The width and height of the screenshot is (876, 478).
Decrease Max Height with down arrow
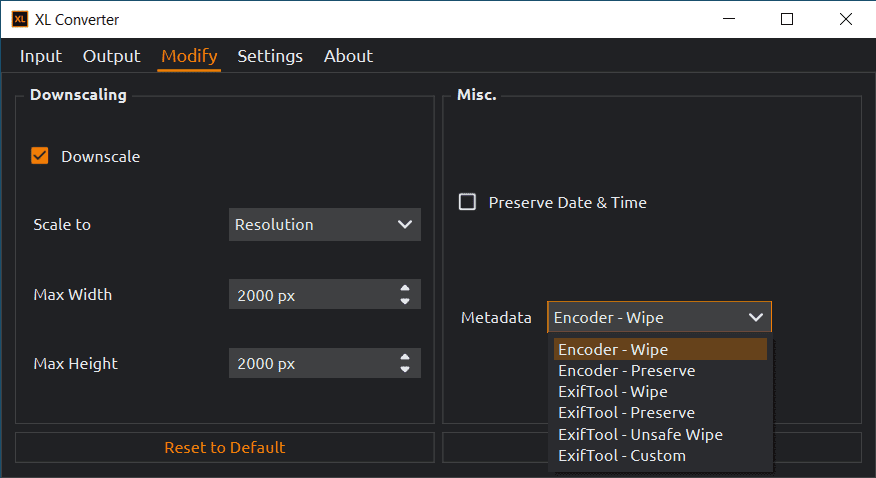(405, 370)
